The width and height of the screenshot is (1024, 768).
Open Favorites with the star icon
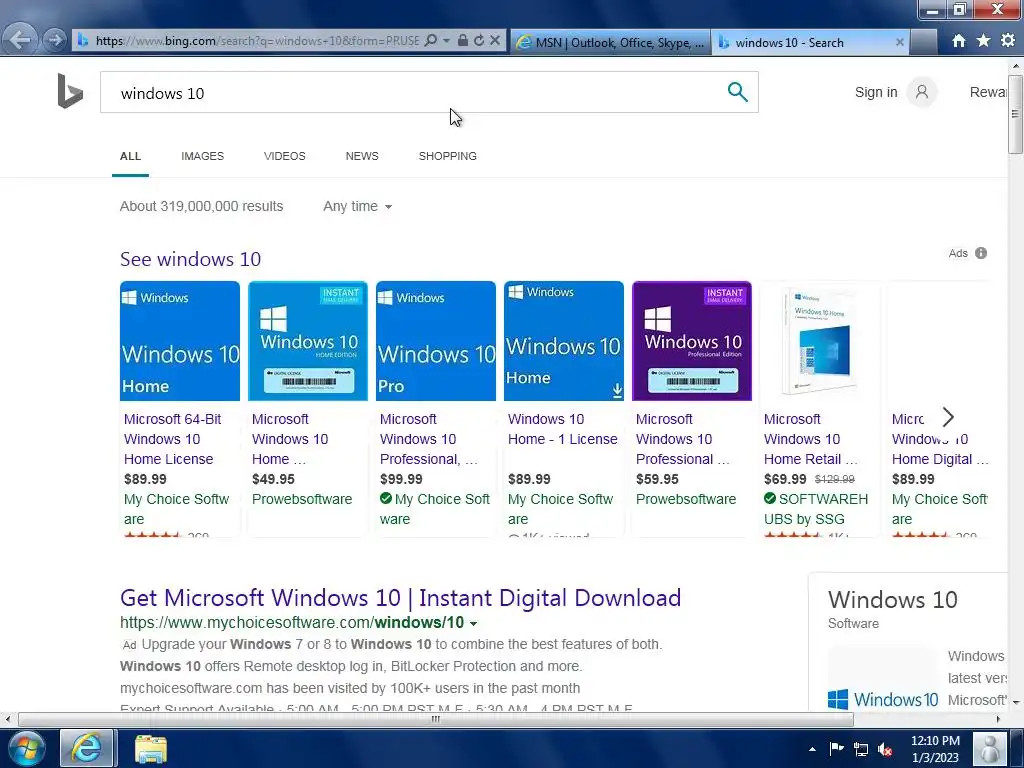click(x=983, y=40)
